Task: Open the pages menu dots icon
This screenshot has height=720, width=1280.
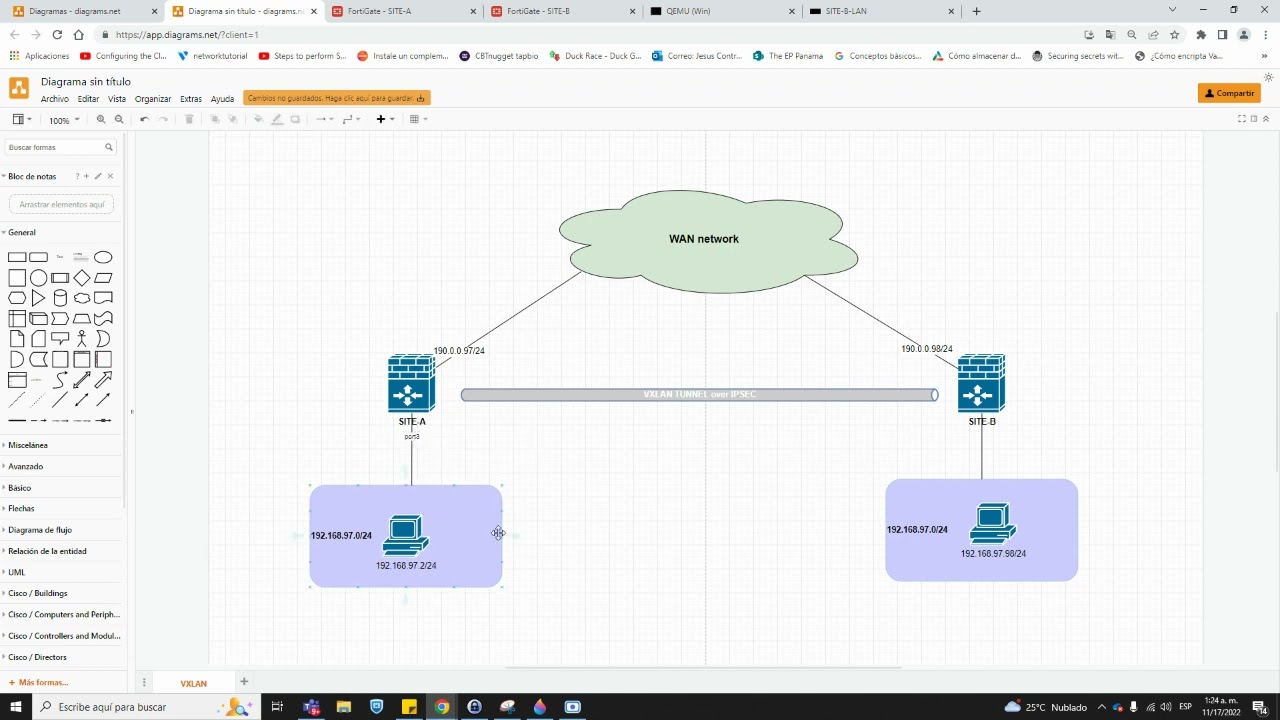Action: [x=144, y=682]
